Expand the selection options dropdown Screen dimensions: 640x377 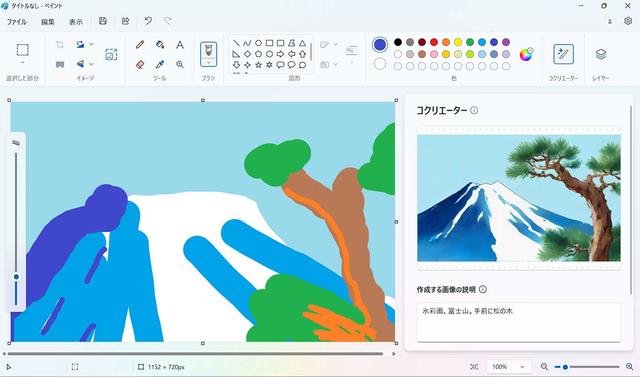point(22,62)
